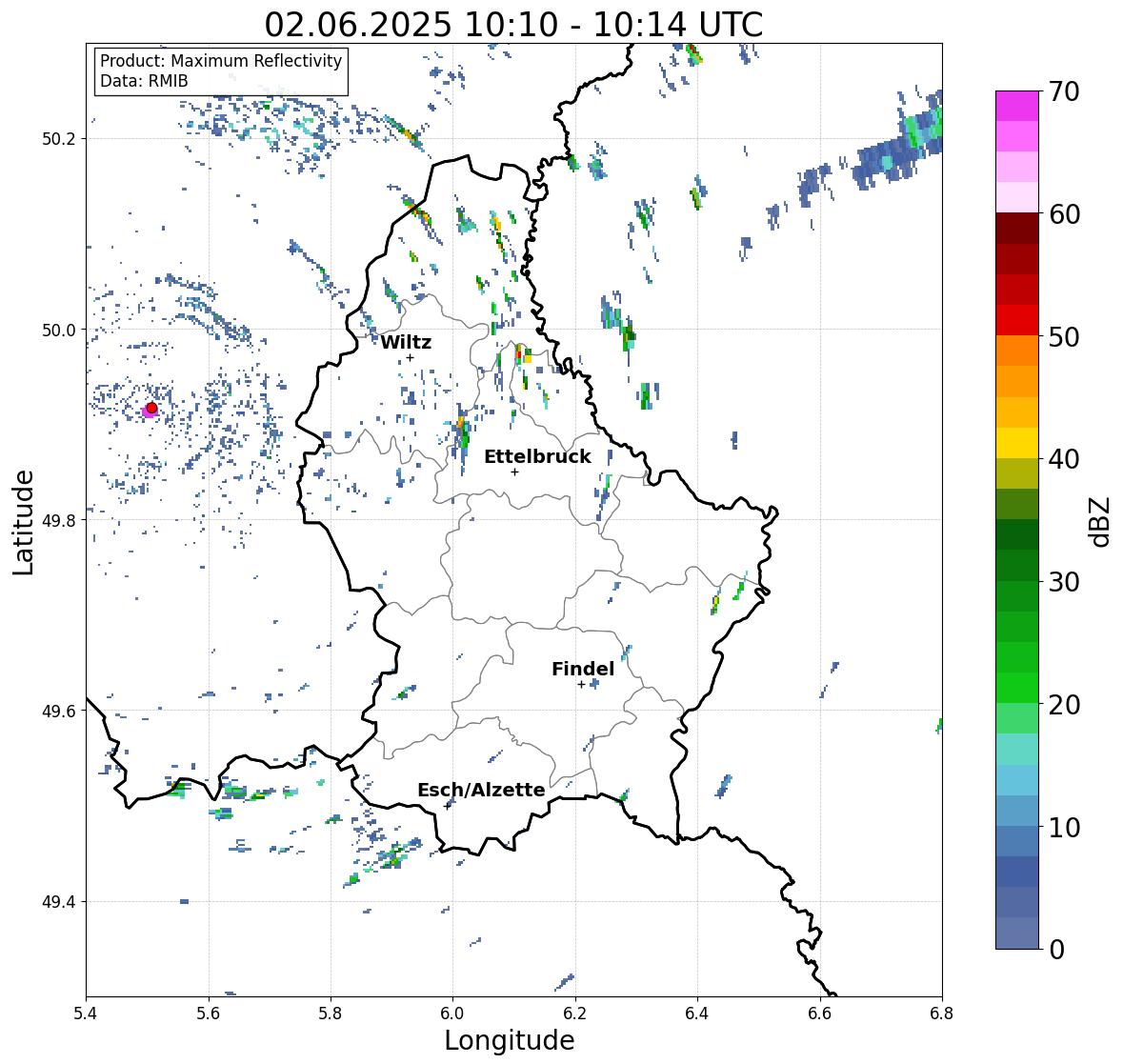
Task: Click the light green 20 dBZ colorbar segment
Action: (1017, 718)
